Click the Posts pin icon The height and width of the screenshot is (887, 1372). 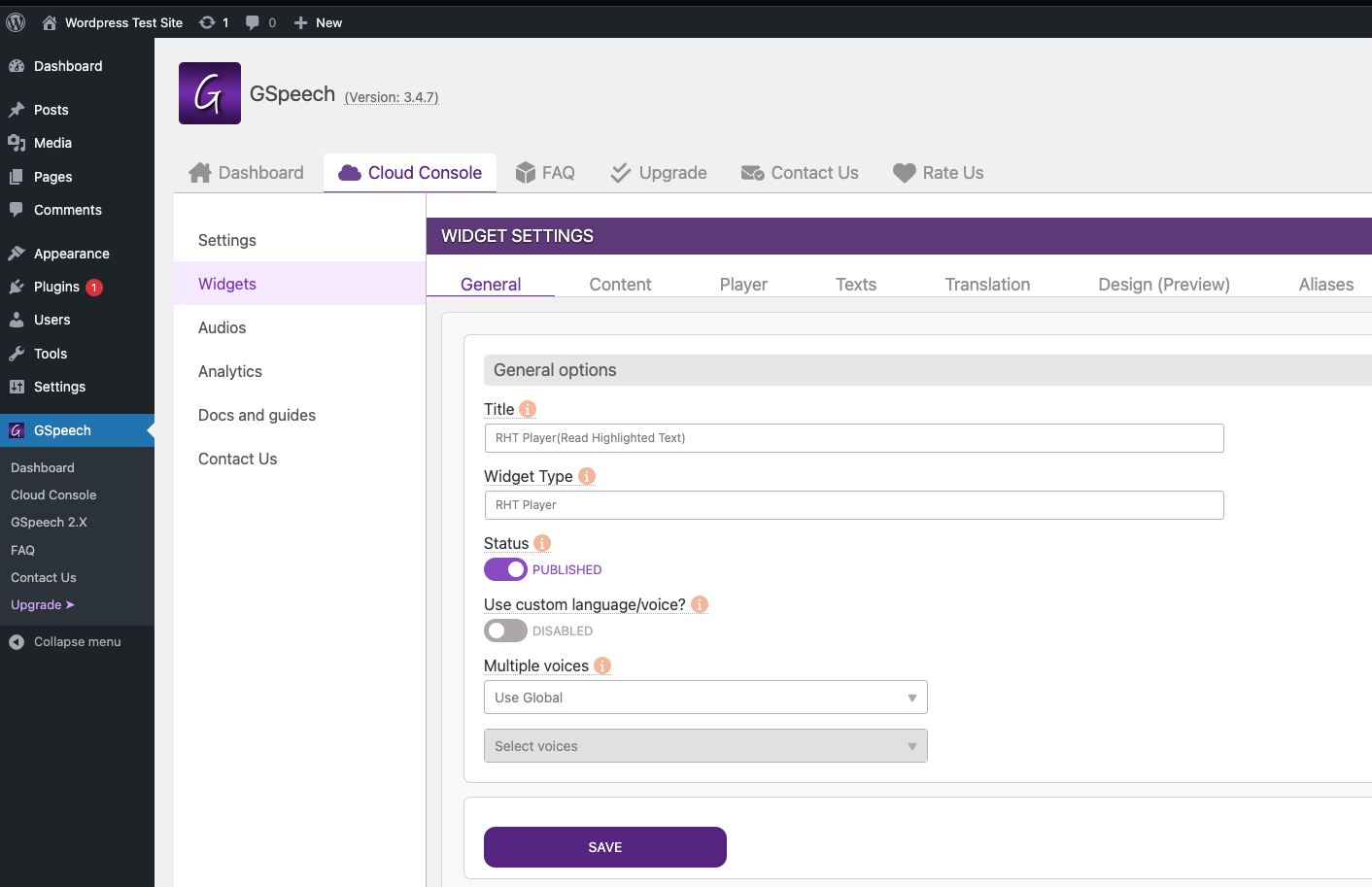pos(17,110)
